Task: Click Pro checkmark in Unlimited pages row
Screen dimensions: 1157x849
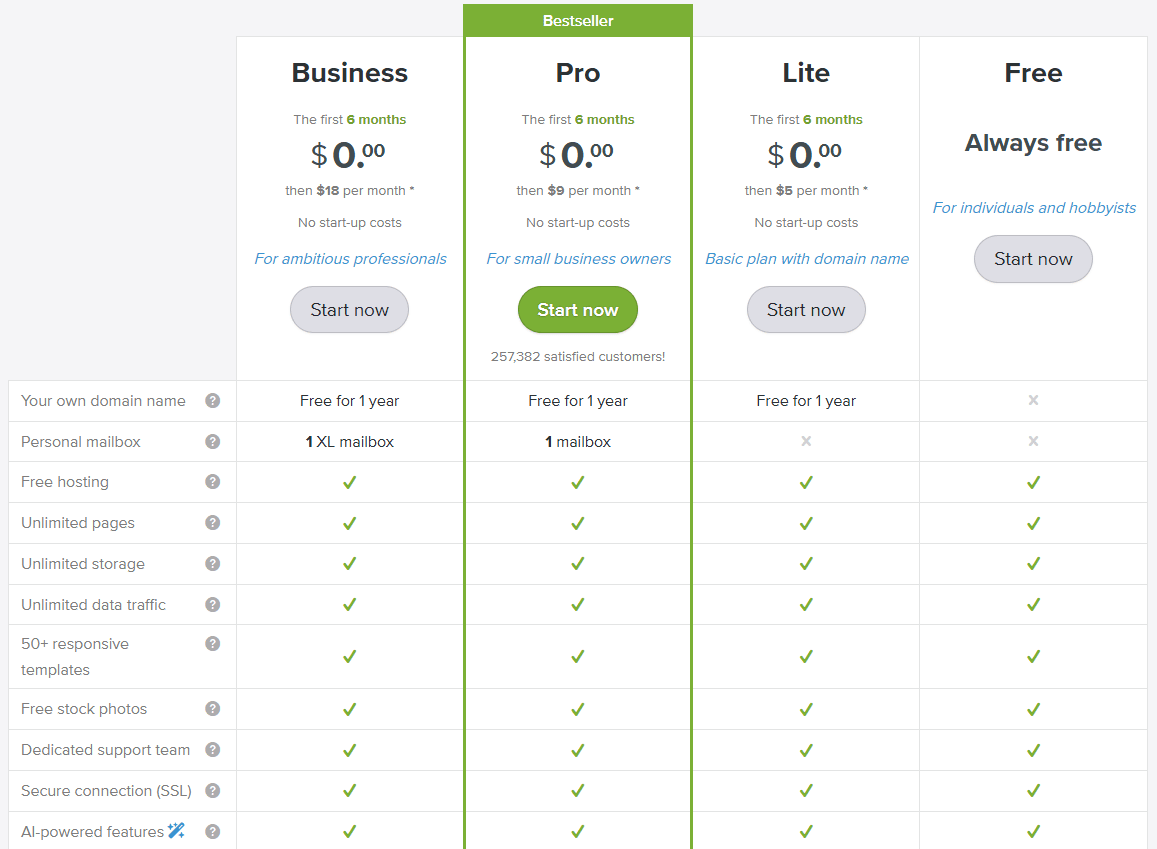Action: coord(578,524)
